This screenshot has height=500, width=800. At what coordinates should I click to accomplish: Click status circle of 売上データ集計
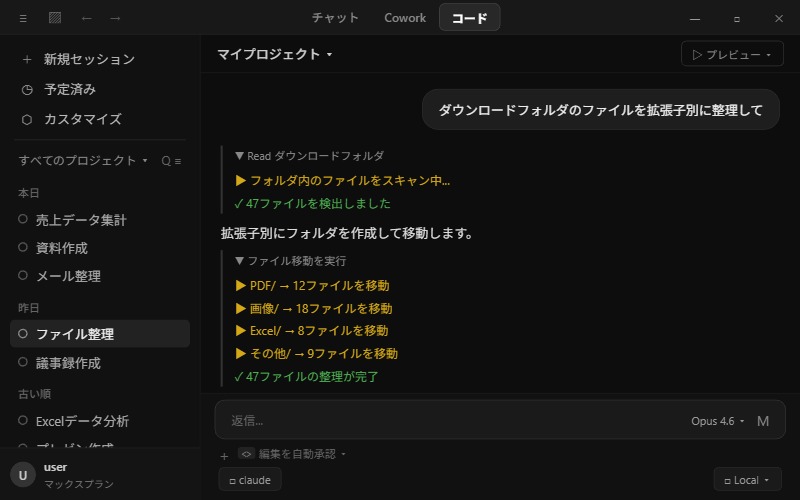point(23,219)
